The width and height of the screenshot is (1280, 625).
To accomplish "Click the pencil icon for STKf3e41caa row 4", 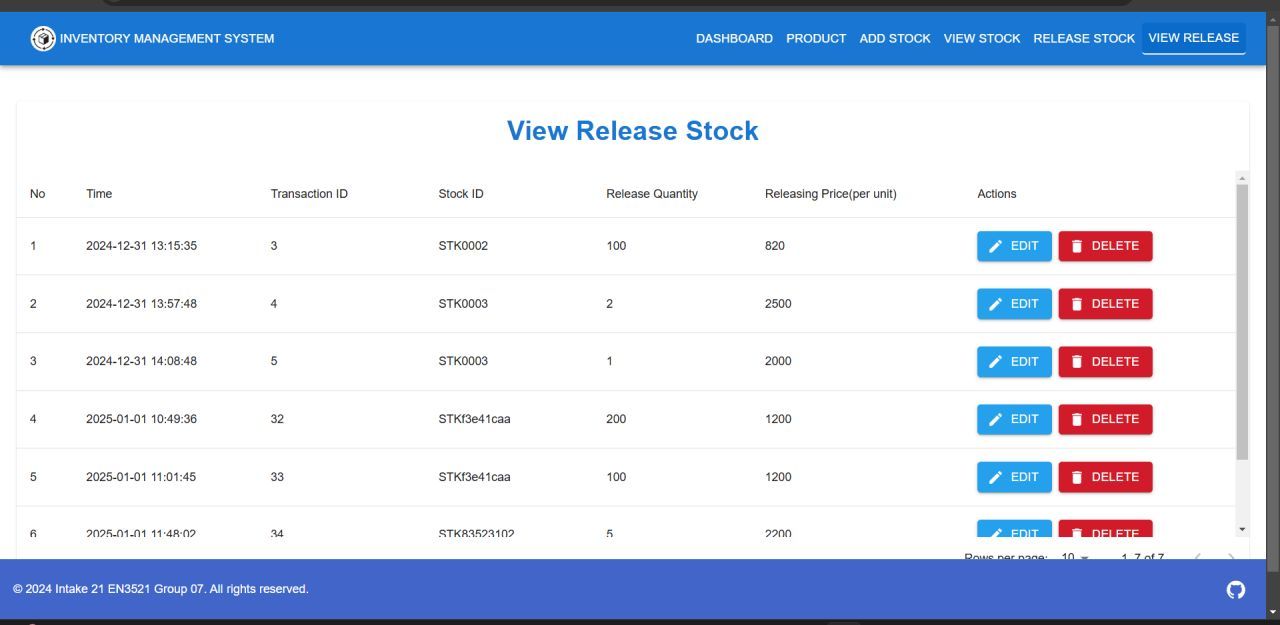I will click(x=995, y=419).
